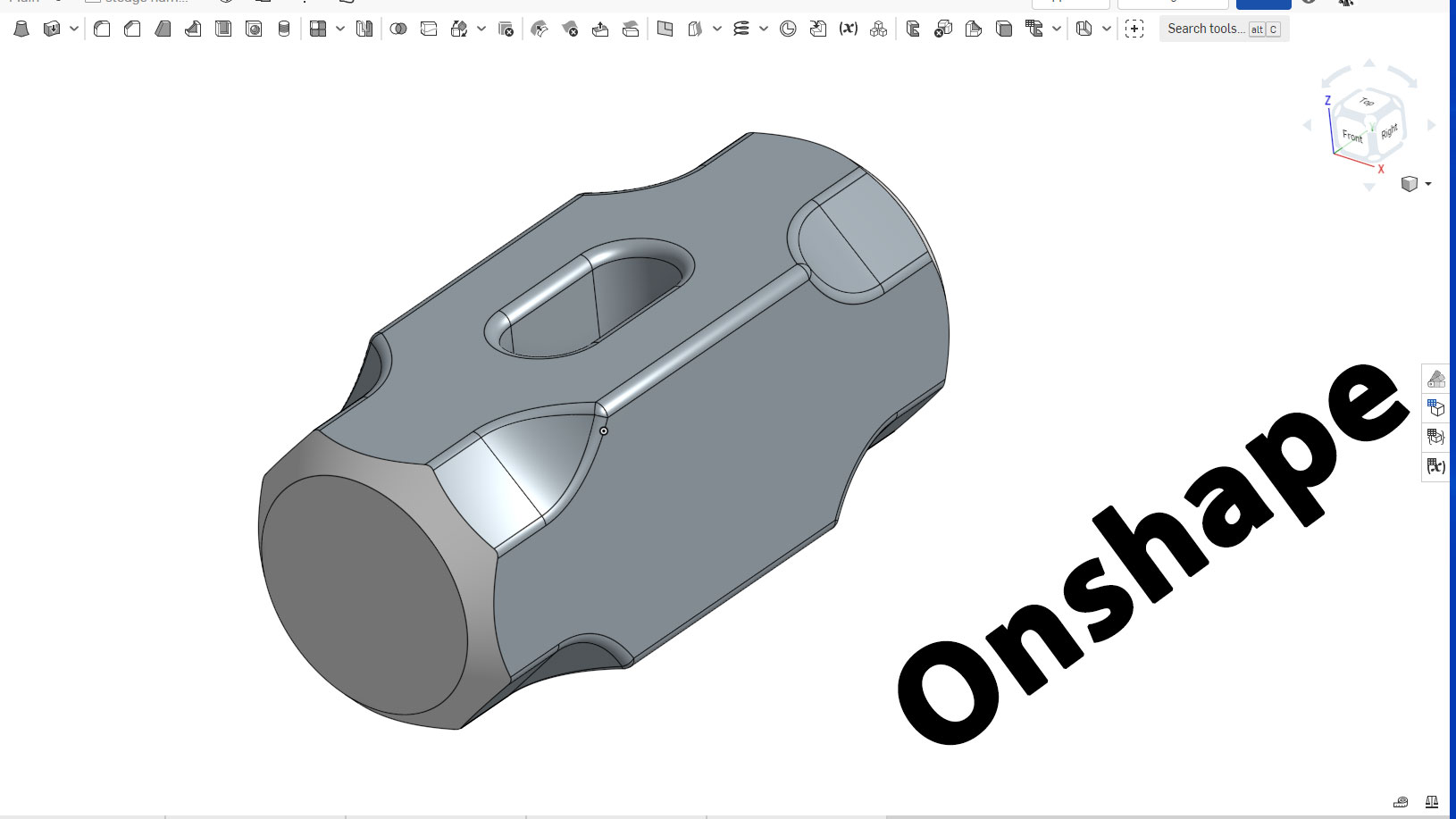
Task: Select the Transform tool
Action: (x=459, y=29)
